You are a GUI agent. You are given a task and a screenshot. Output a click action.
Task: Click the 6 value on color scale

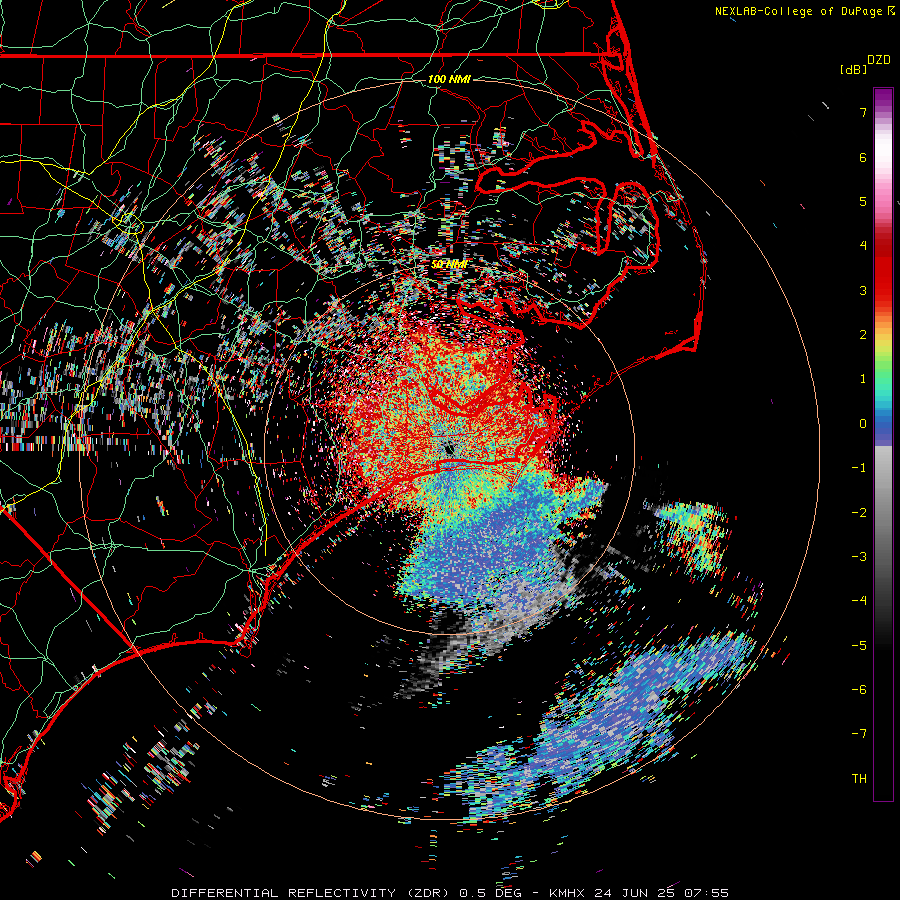click(x=863, y=157)
